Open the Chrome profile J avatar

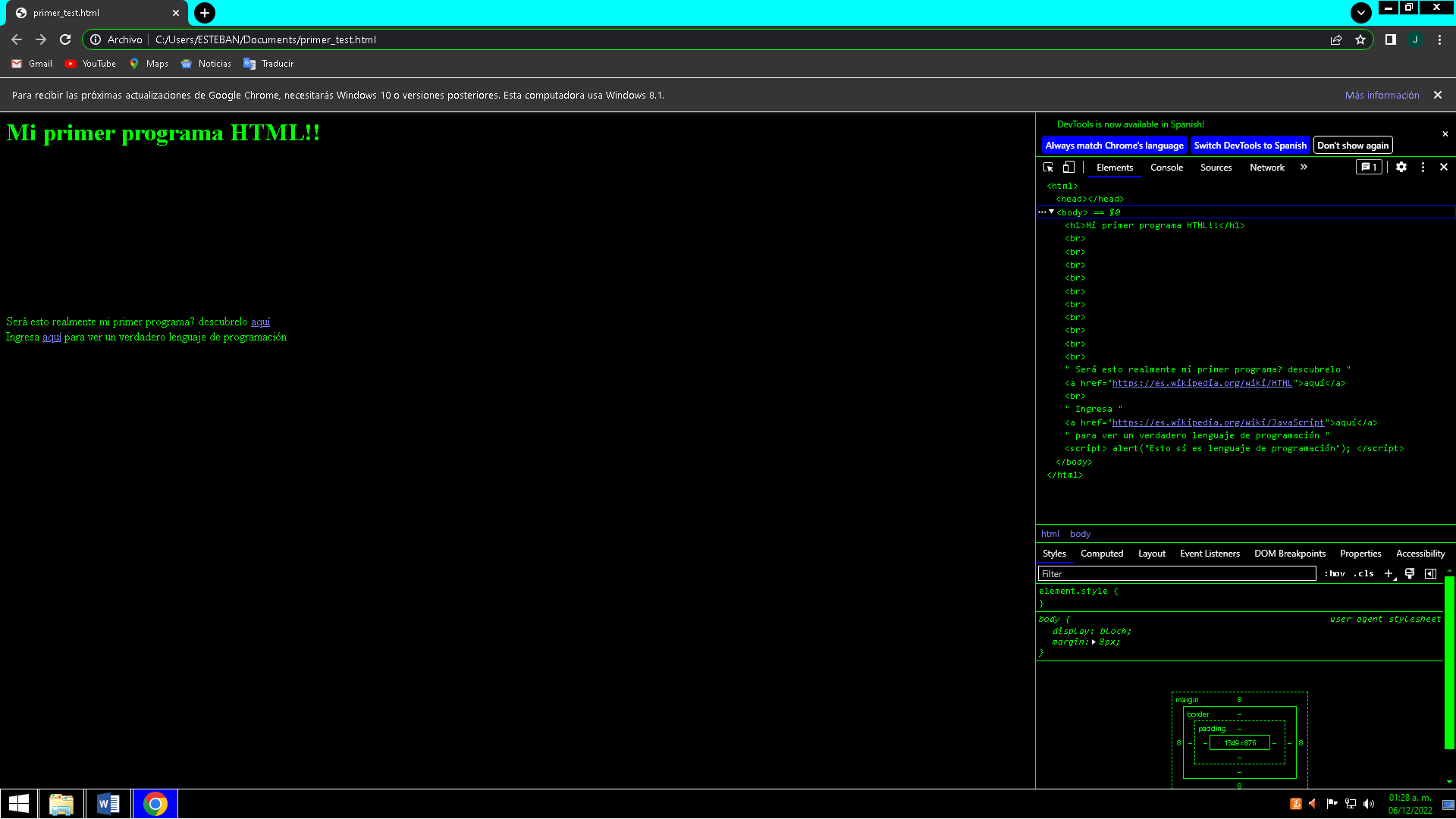[x=1415, y=39]
